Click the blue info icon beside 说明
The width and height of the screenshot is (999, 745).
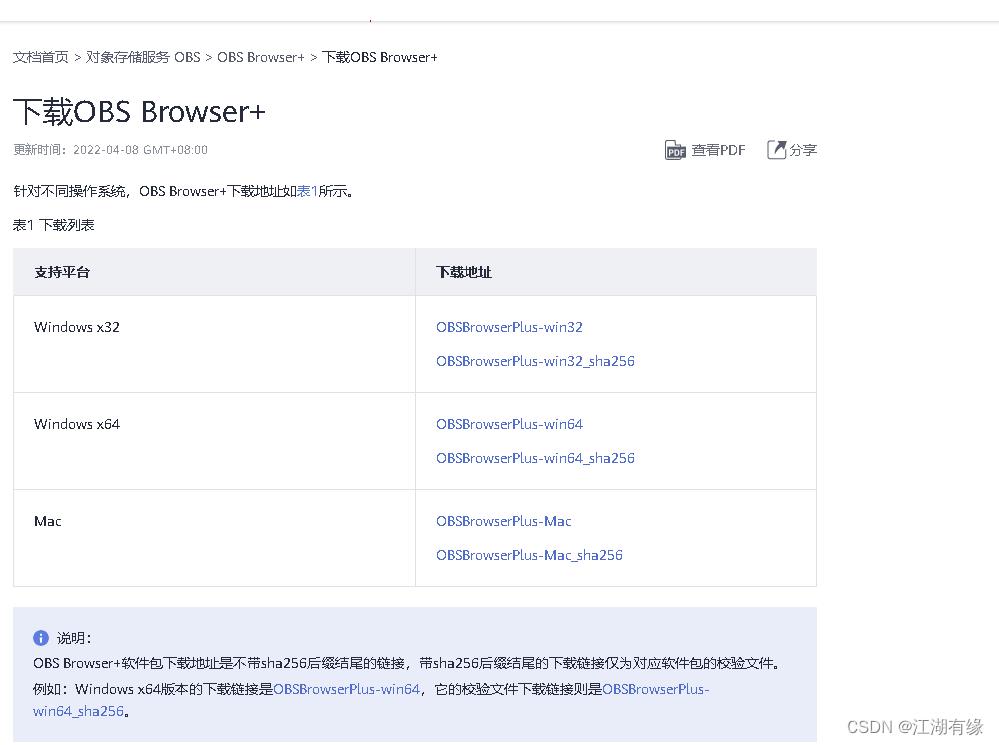(41, 638)
